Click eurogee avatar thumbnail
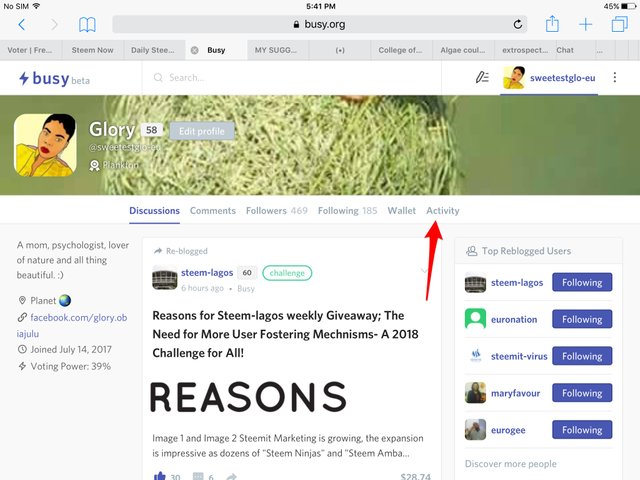Image resolution: width=640 pixels, height=480 pixels. 476,429
